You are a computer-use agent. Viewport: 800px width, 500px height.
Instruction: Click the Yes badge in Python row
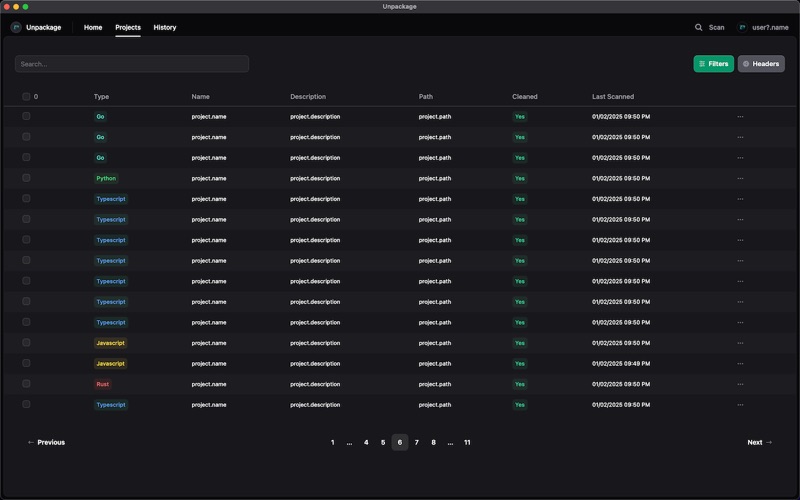pyautogui.click(x=519, y=179)
